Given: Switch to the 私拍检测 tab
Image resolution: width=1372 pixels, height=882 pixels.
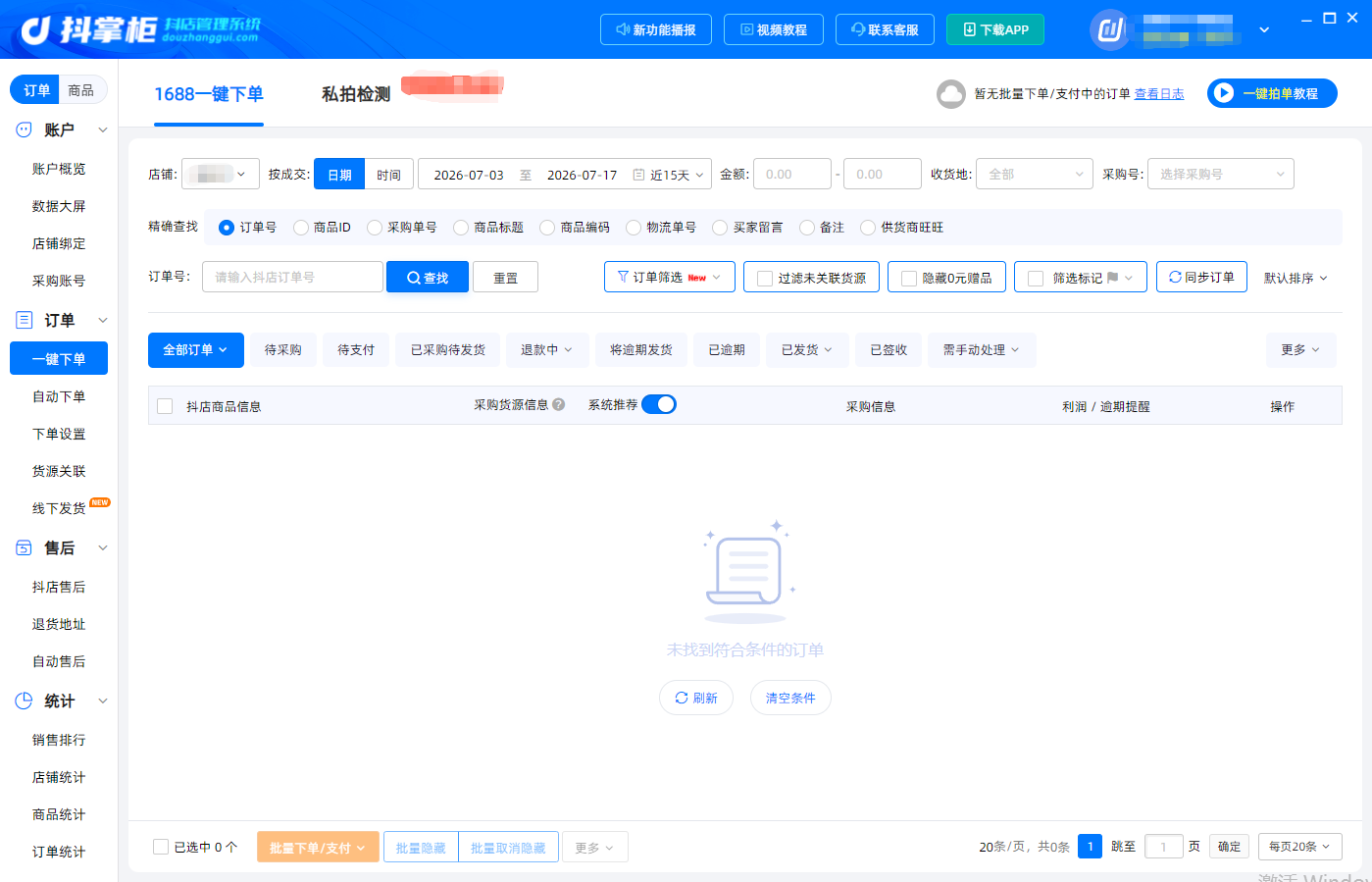Looking at the screenshot, I should click(x=356, y=94).
